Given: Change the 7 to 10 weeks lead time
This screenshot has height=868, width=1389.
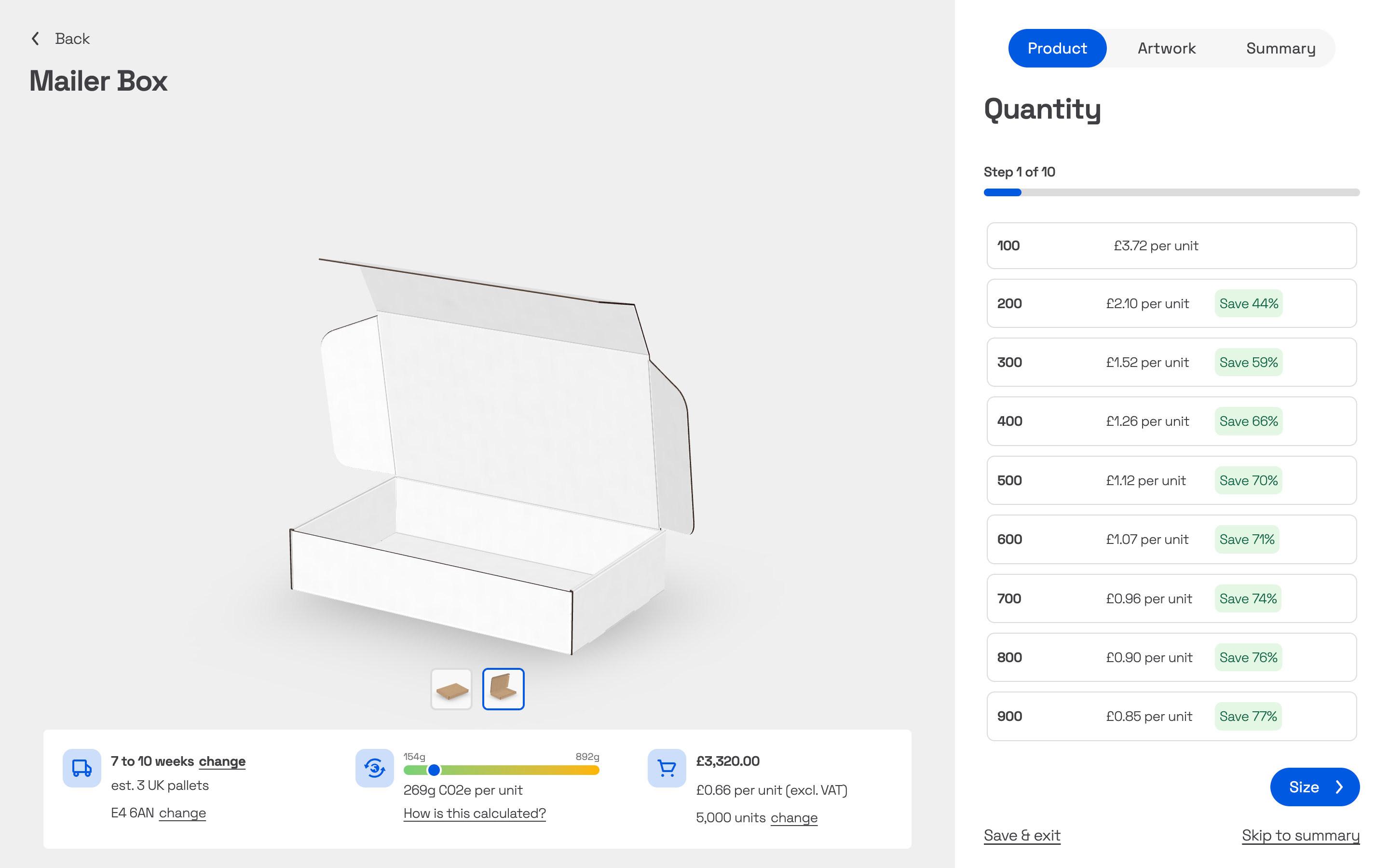Looking at the screenshot, I should 222,761.
